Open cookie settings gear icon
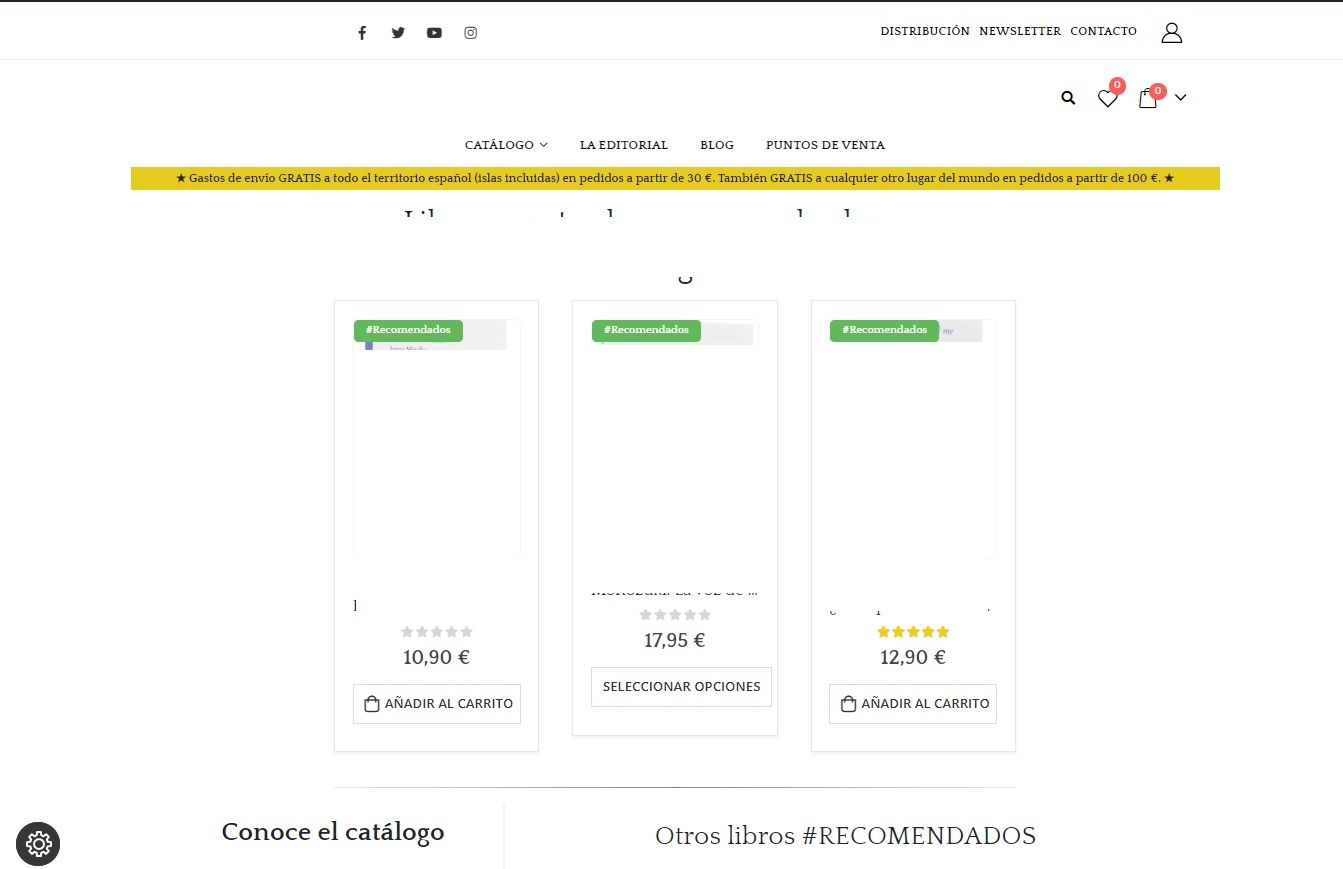Viewport: 1343px width, 869px height. tap(39, 844)
